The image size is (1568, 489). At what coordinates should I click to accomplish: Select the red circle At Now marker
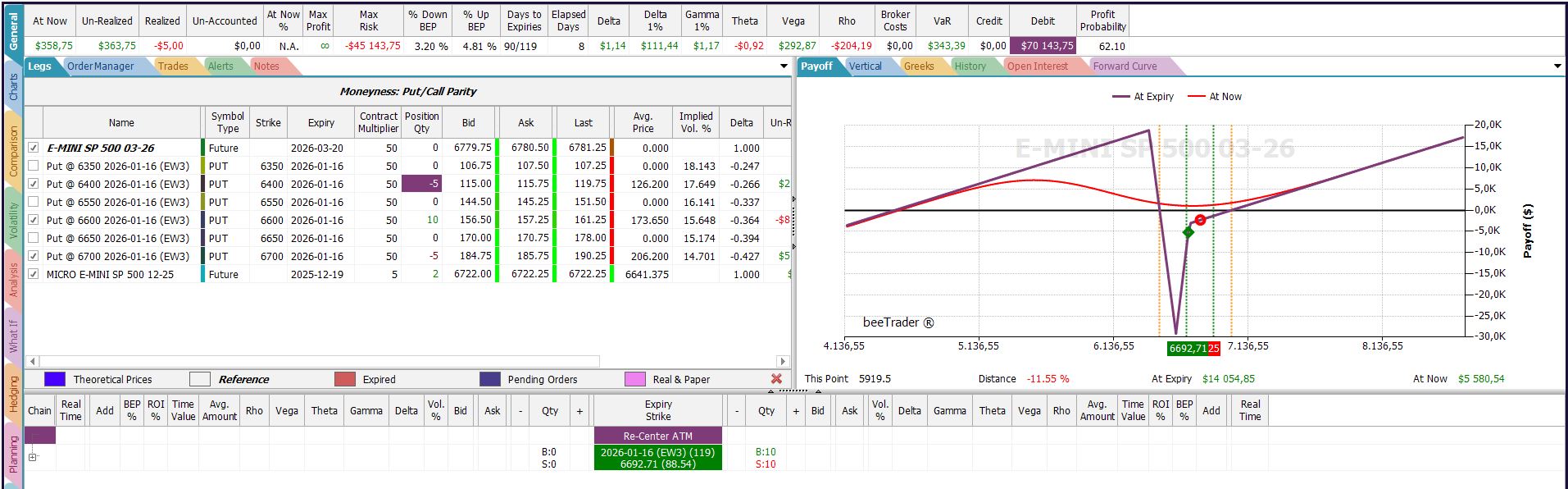pos(1200,220)
